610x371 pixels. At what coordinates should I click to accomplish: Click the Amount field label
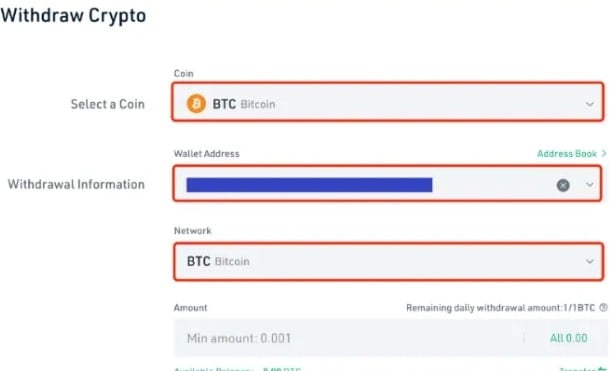[191, 308]
